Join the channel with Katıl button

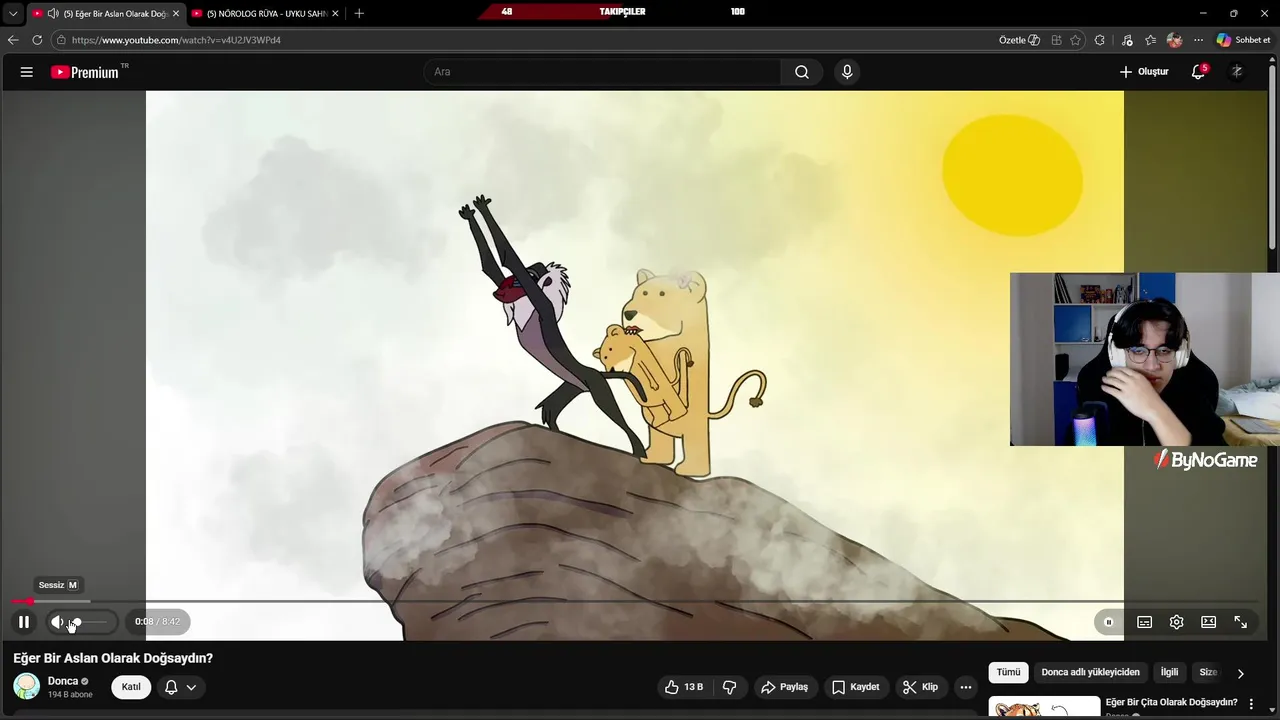coord(131,687)
